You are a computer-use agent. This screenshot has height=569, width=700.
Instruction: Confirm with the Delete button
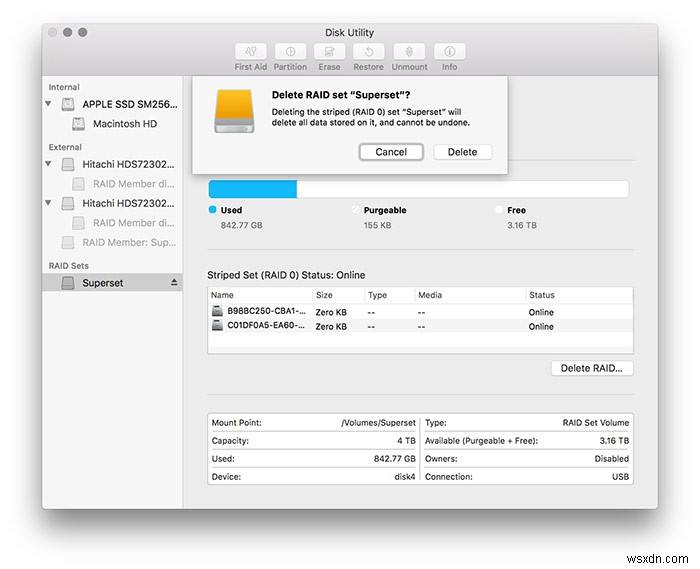coord(462,152)
